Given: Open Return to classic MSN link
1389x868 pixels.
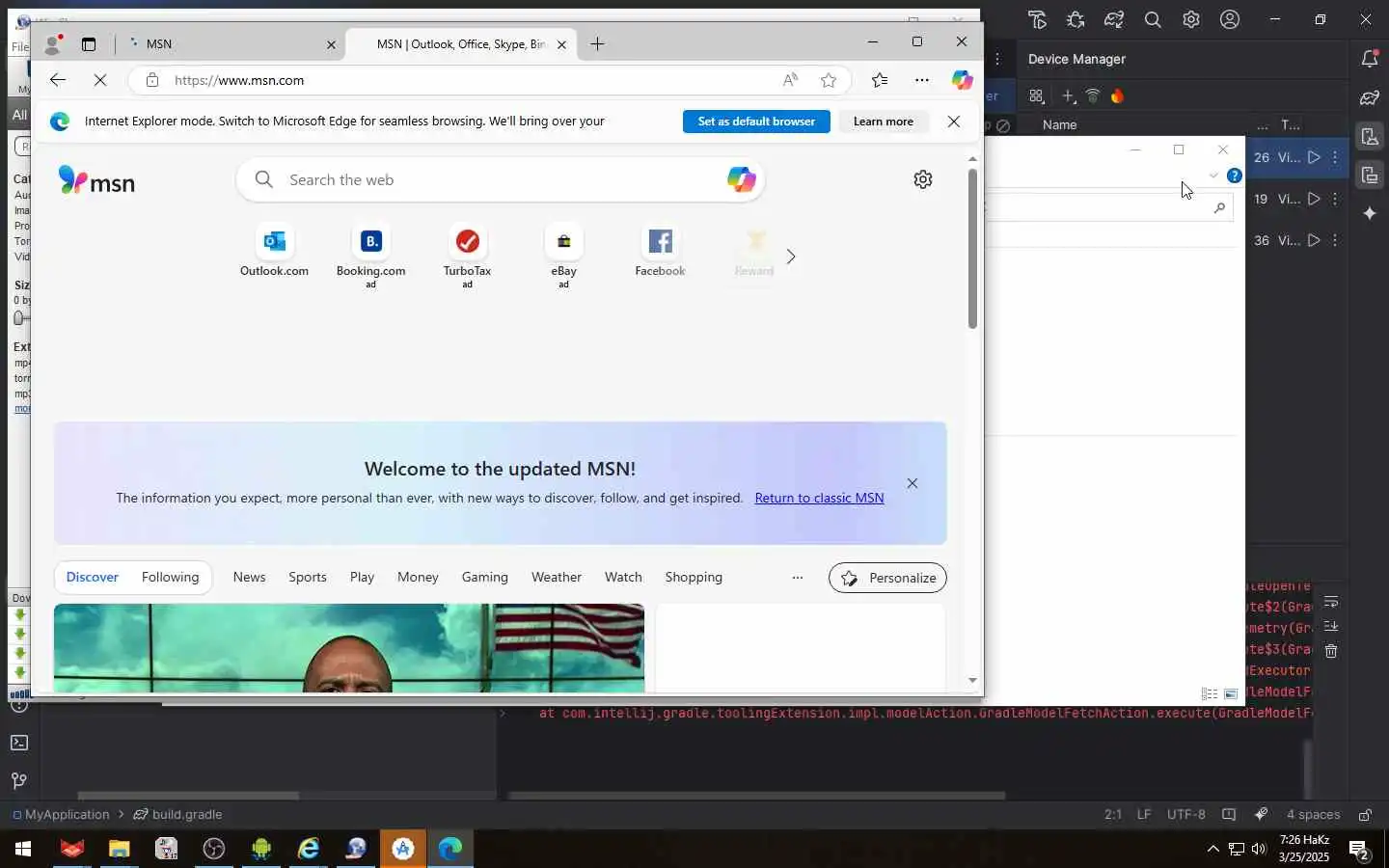Looking at the screenshot, I should click(819, 498).
